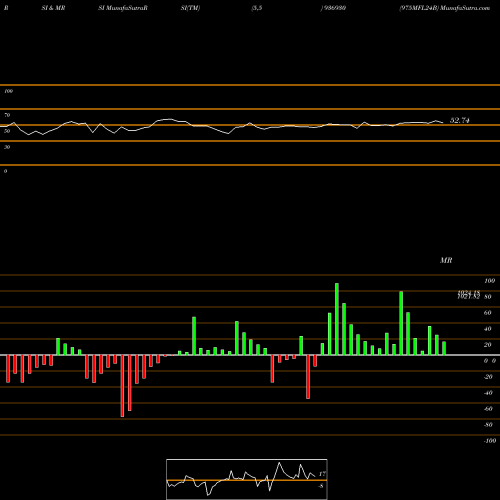500x500 pixels.
Task: Click the overlapping 1024.18 price label
Action: click(x=469, y=293)
